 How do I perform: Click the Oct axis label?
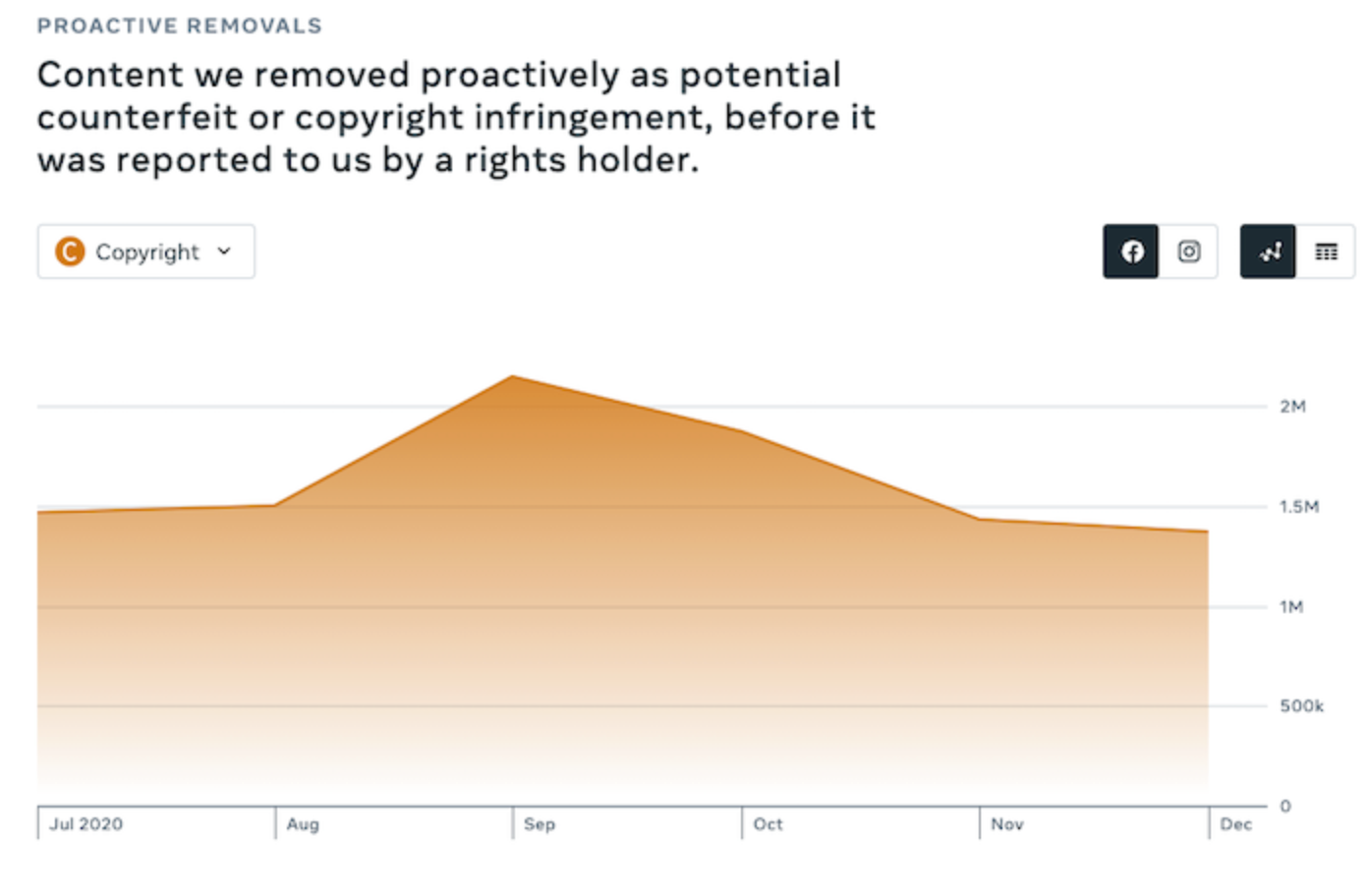coord(769,824)
